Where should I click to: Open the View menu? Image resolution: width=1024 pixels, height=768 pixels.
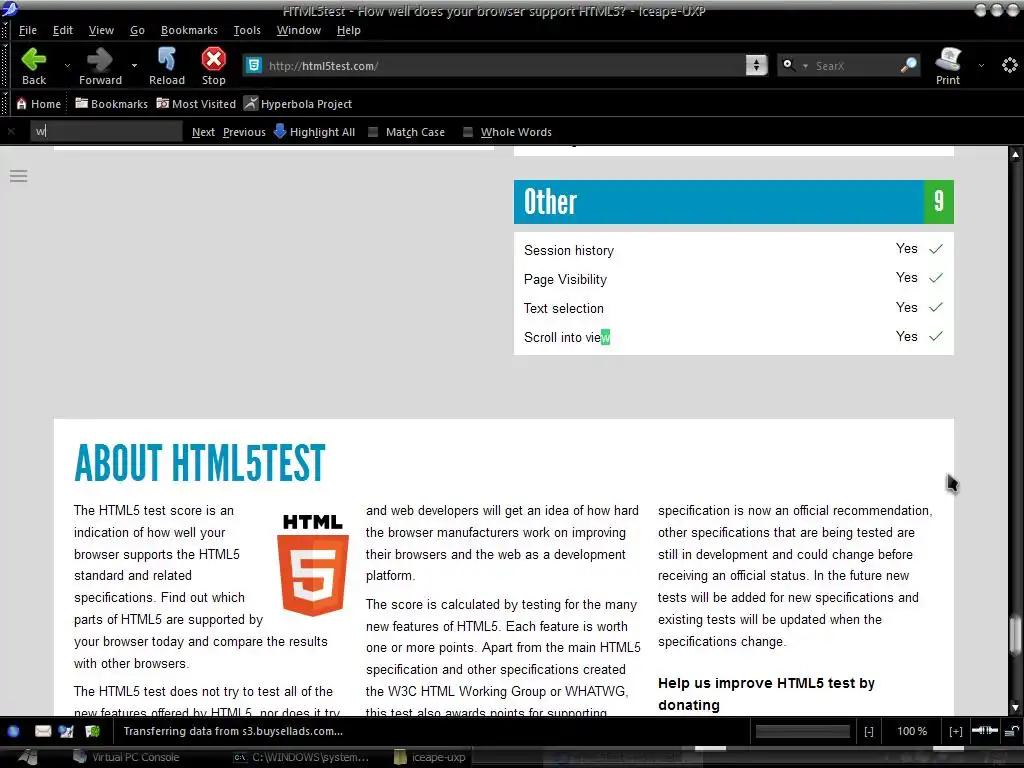click(x=101, y=30)
